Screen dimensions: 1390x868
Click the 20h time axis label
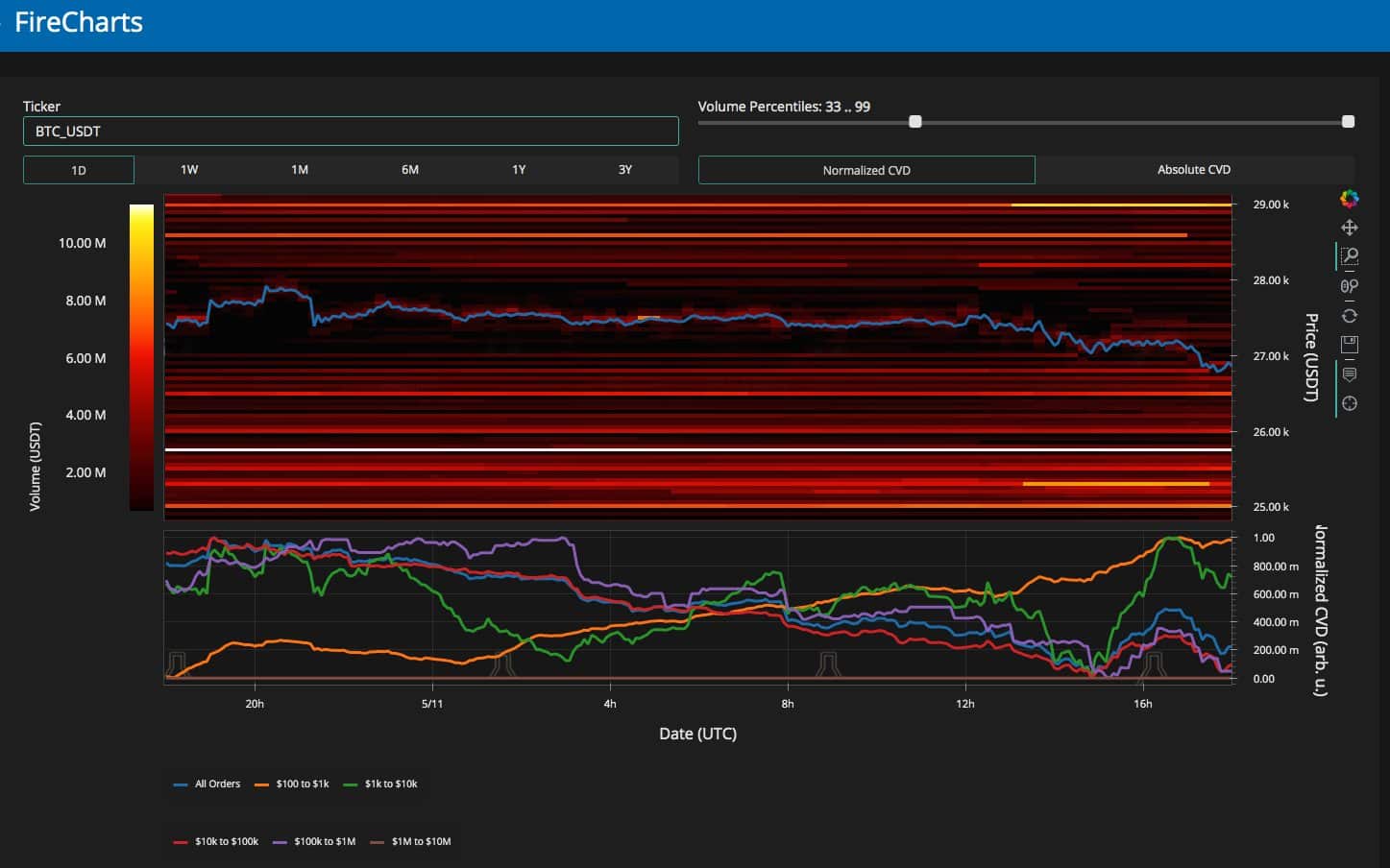point(255,704)
